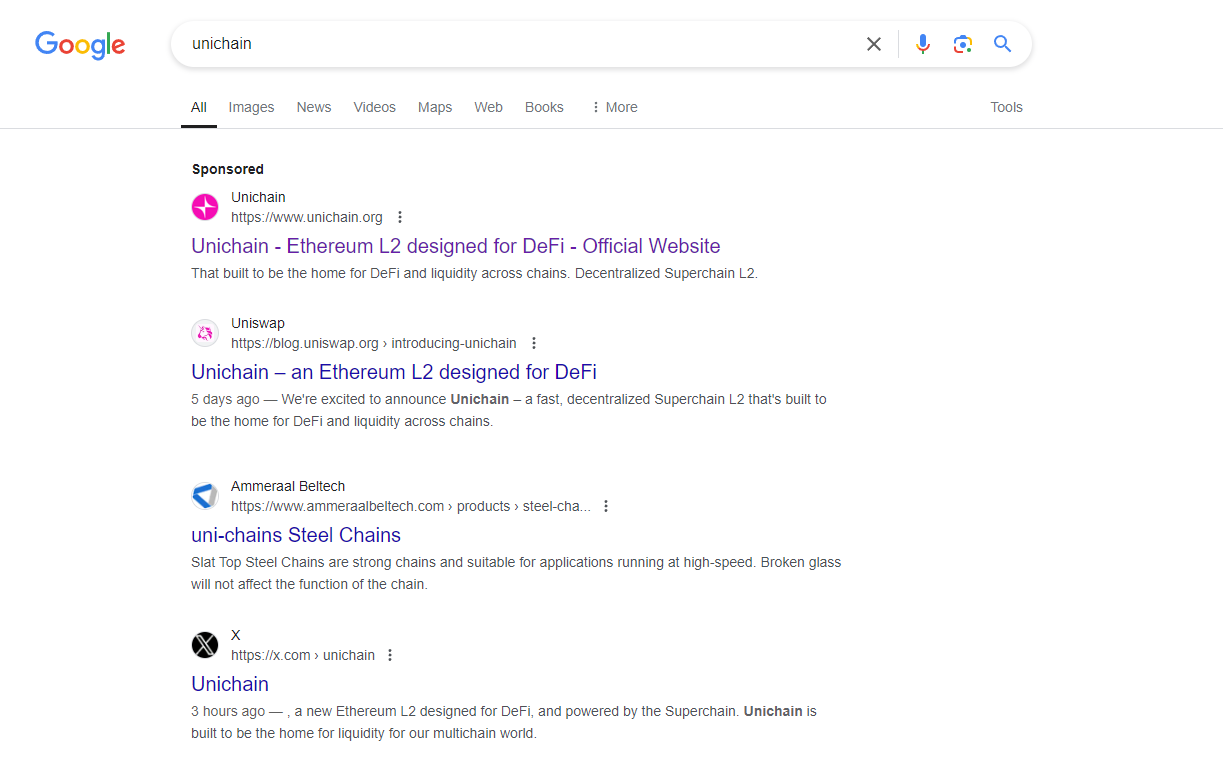This screenshot has width=1223, height=767.
Task: Open options menu beside ammeraalbeltech.com URL
Action: [606, 506]
